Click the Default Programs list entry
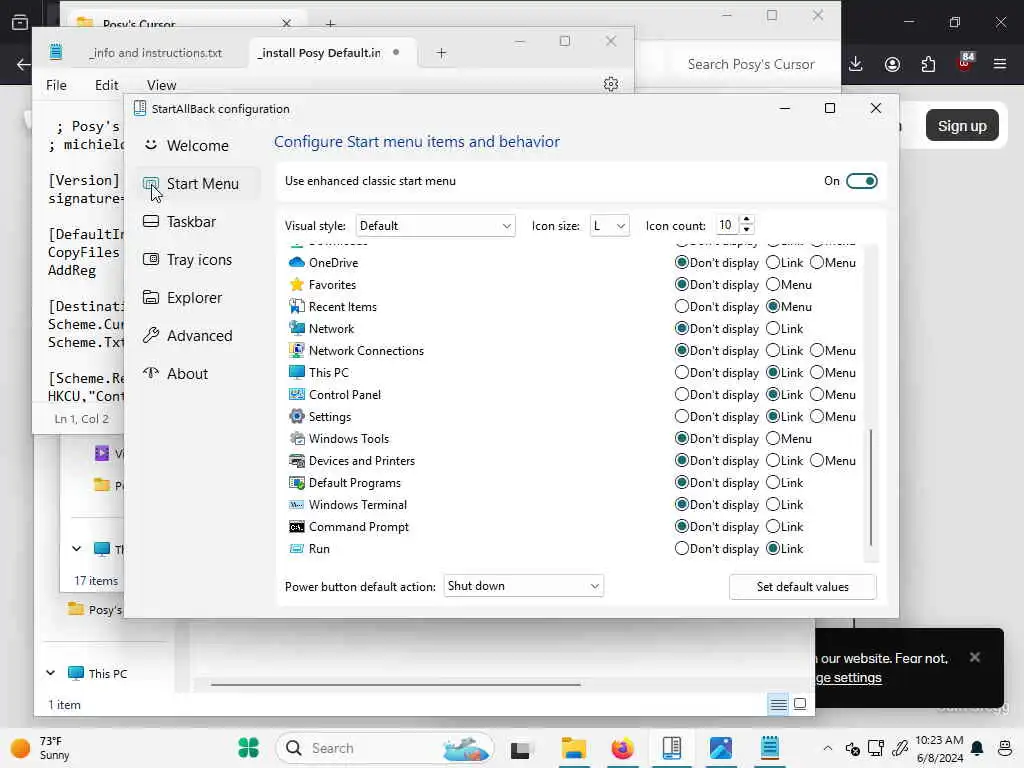 click(x=355, y=483)
